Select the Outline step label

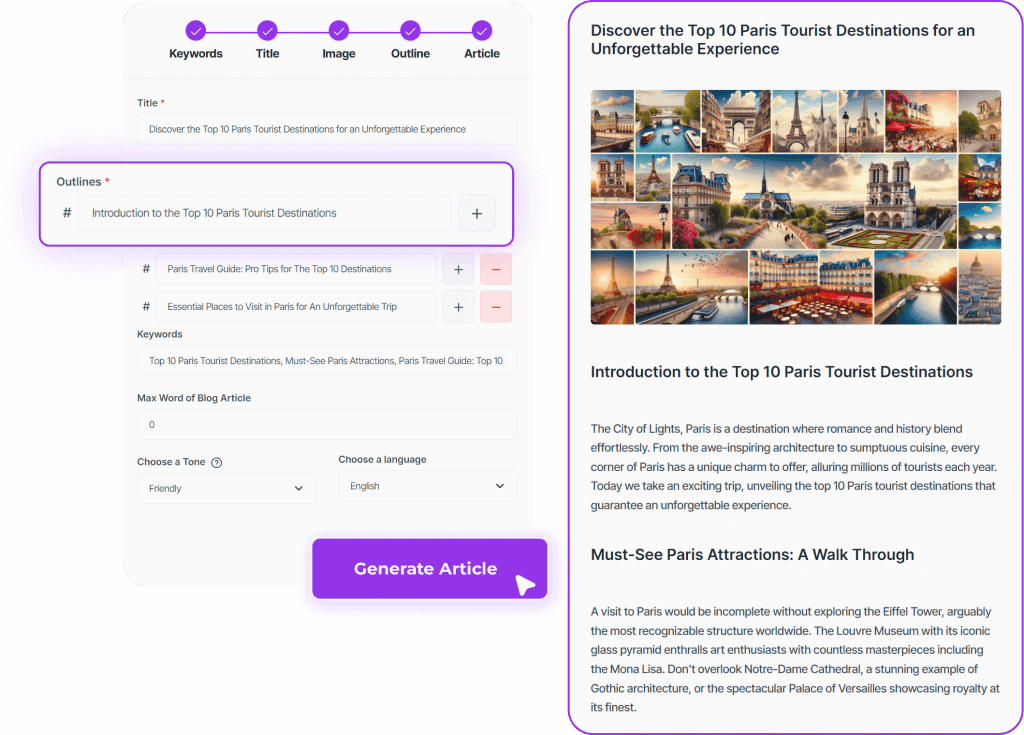pyautogui.click(x=410, y=54)
